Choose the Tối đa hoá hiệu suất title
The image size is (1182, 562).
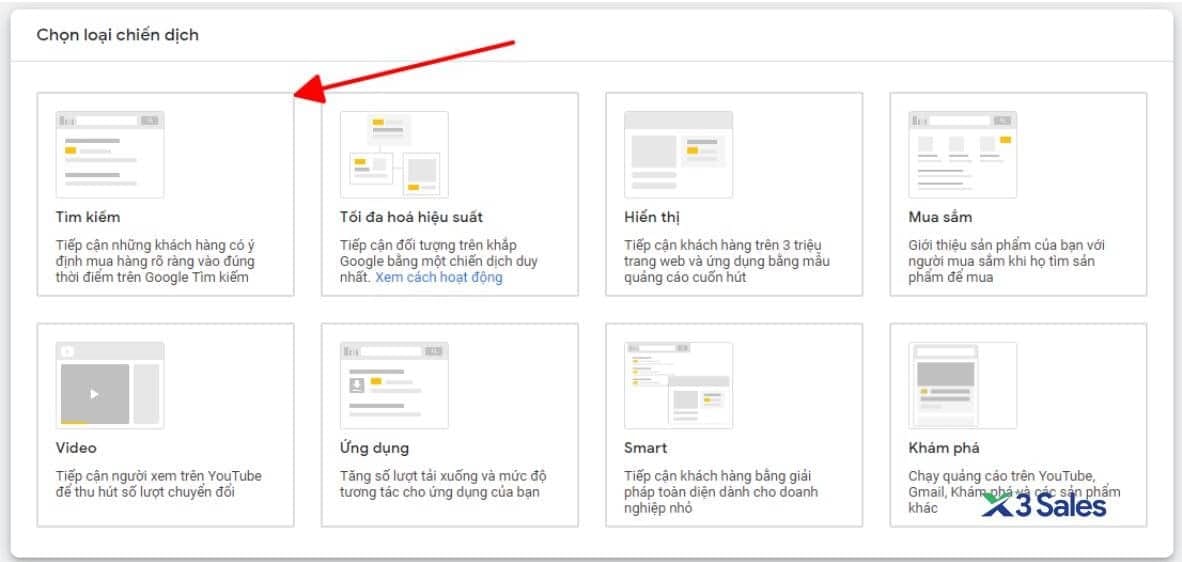click(412, 217)
